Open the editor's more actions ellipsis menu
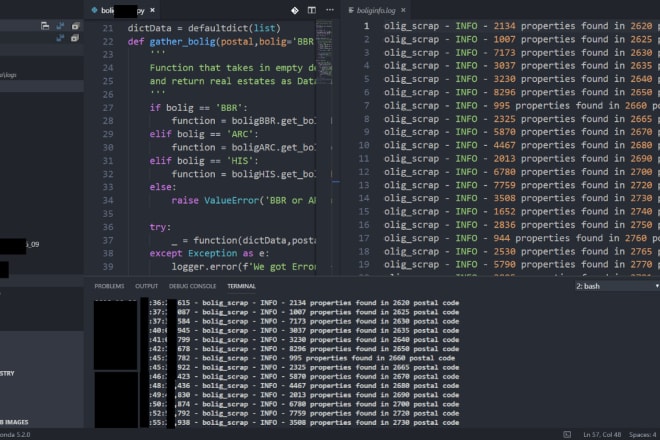The width and height of the screenshot is (660, 440). coord(330,10)
